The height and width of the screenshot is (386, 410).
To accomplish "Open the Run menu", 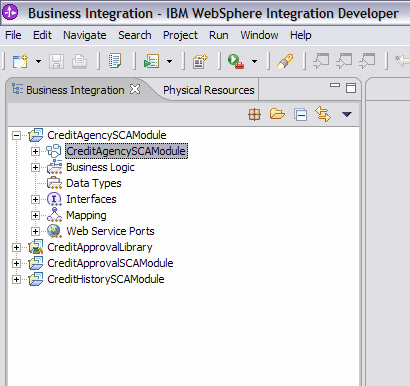I will coord(219,35).
